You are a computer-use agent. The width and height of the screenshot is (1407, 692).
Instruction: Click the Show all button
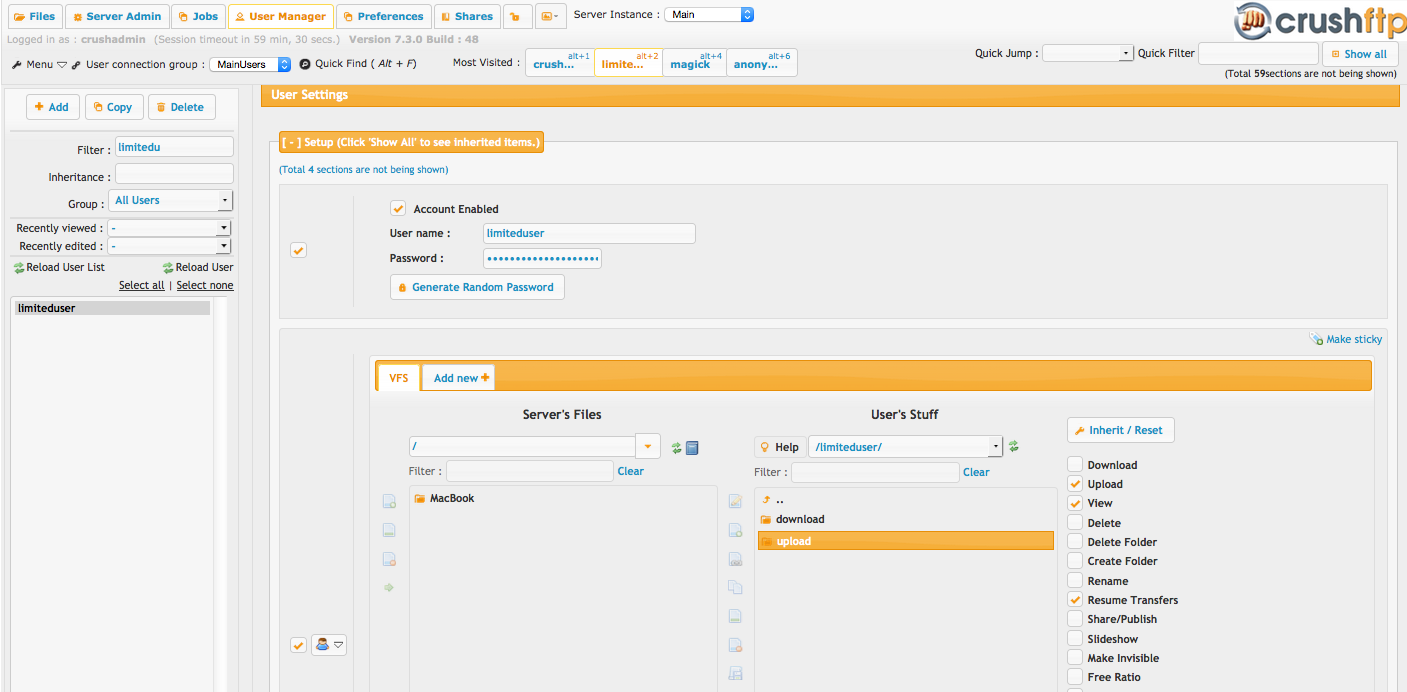[1360, 54]
